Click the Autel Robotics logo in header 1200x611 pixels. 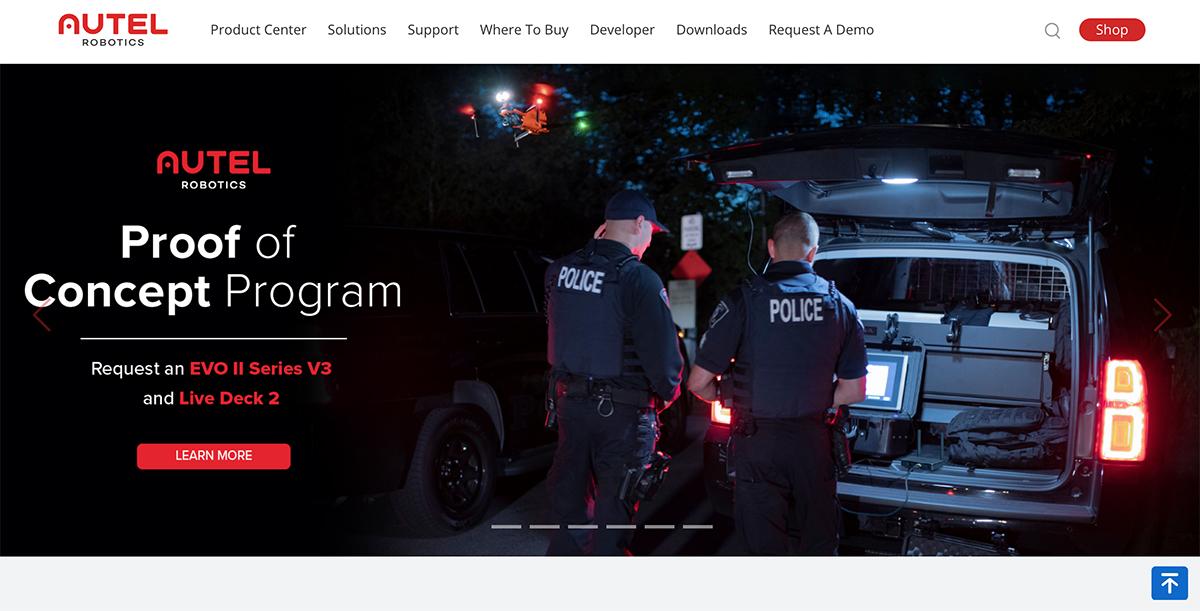coord(113,30)
